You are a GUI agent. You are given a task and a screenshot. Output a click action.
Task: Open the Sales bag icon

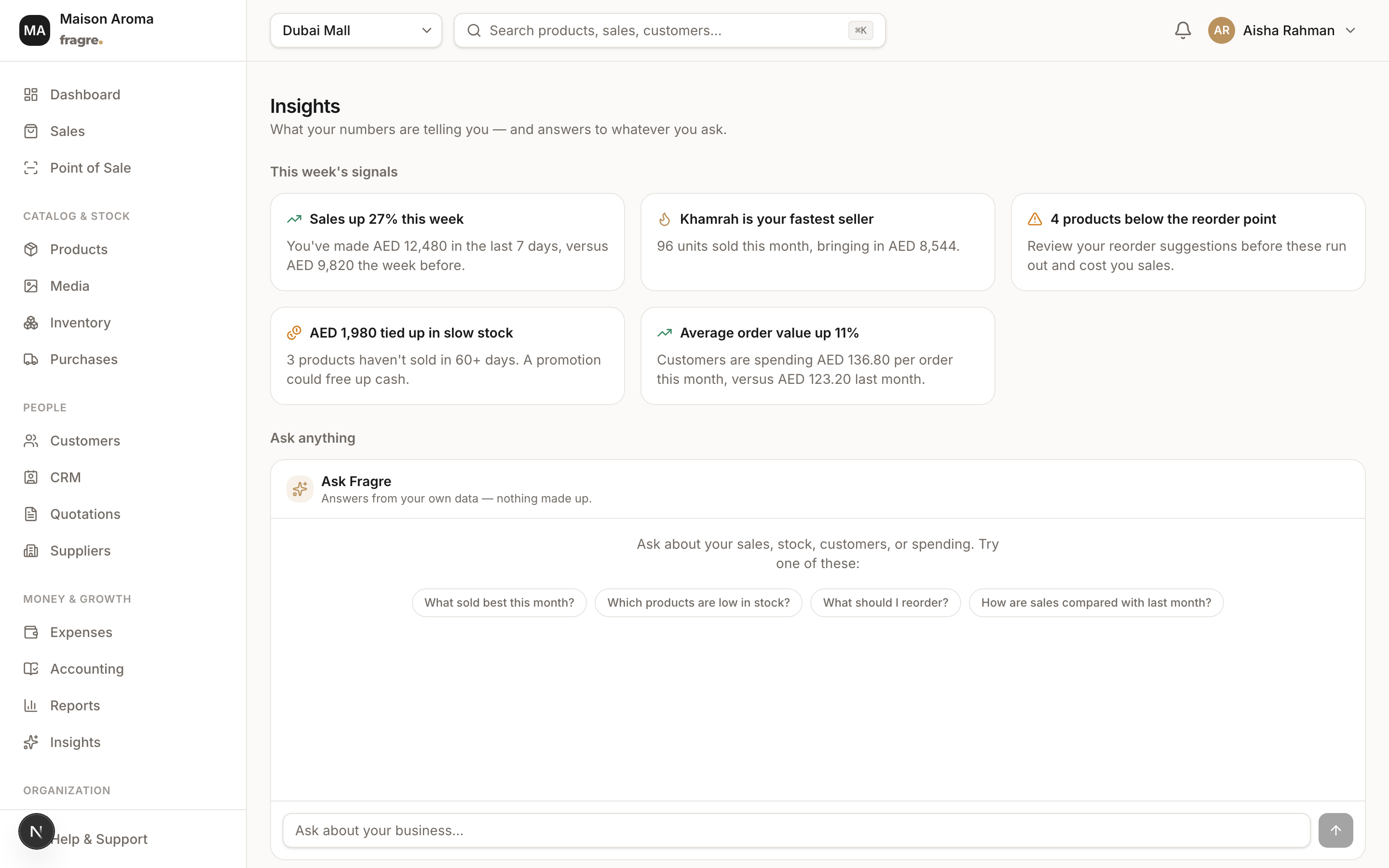tap(31, 132)
